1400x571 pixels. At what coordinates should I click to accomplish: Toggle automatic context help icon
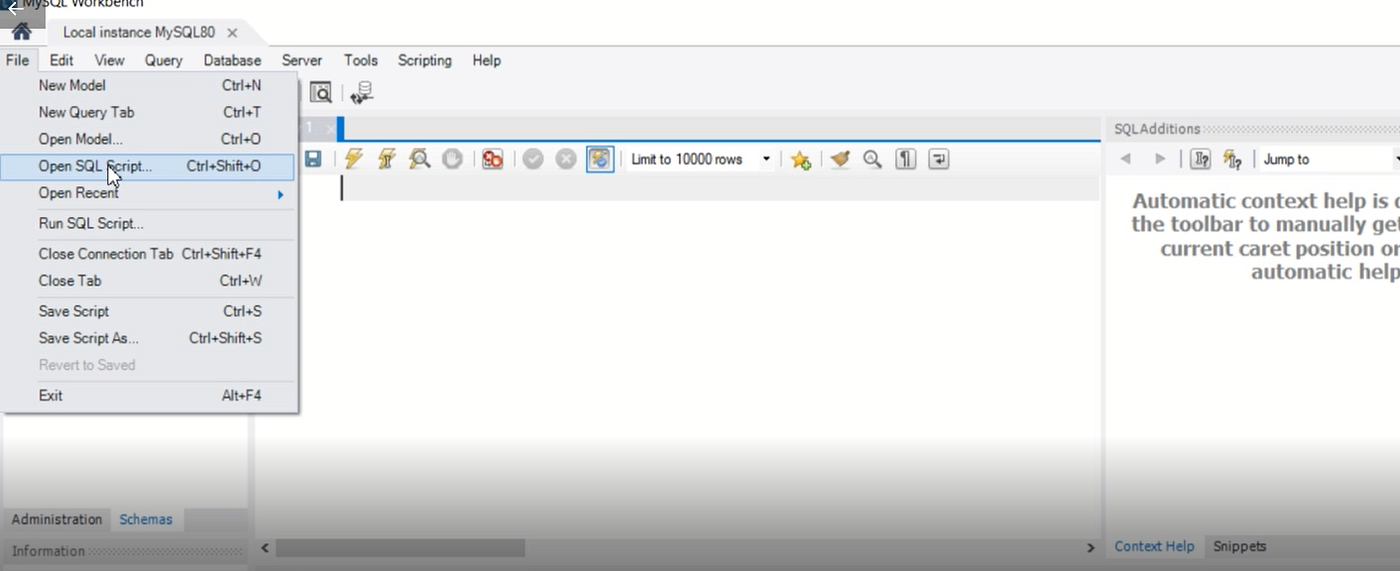[1200, 159]
